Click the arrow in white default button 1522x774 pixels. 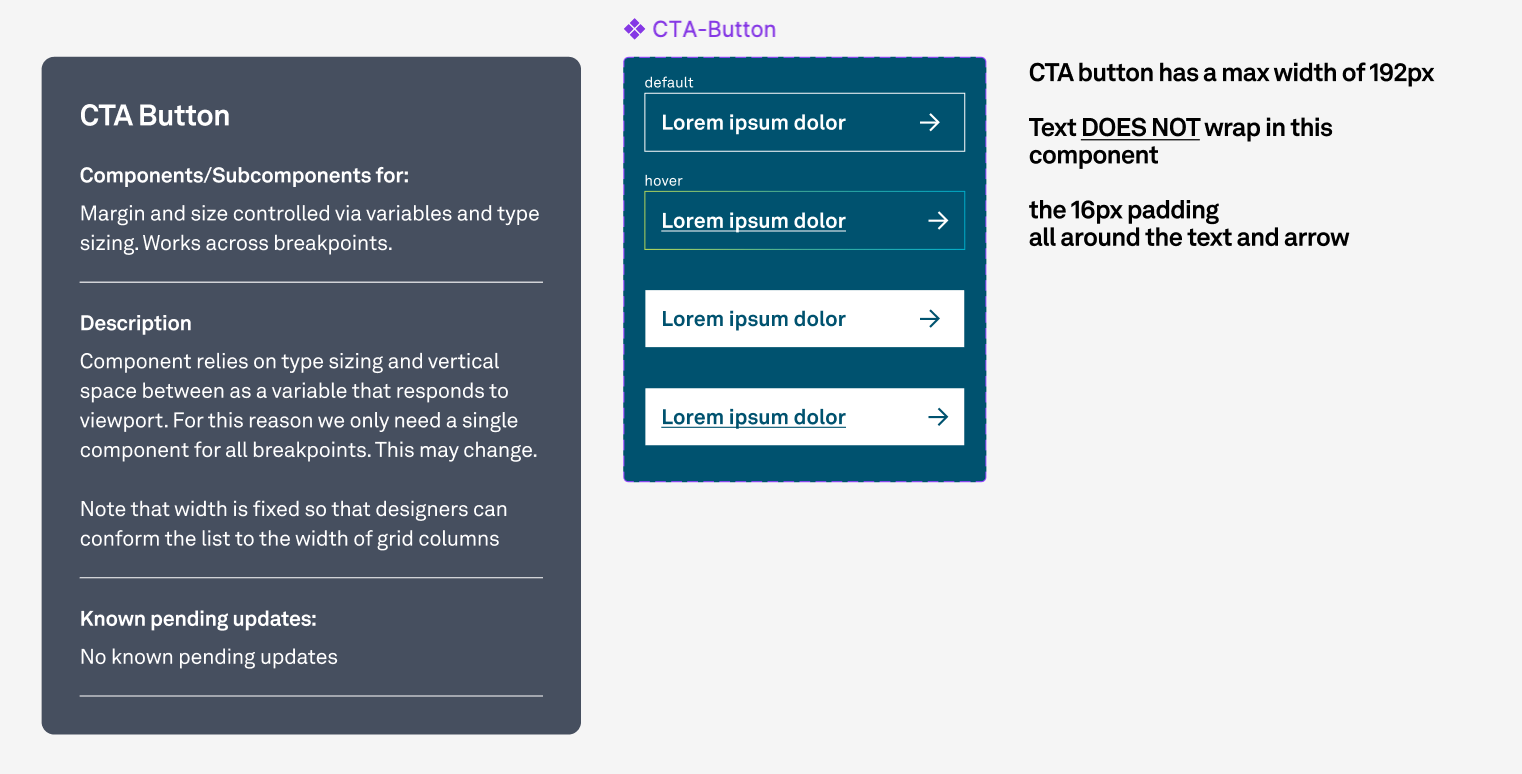coord(930,318)
